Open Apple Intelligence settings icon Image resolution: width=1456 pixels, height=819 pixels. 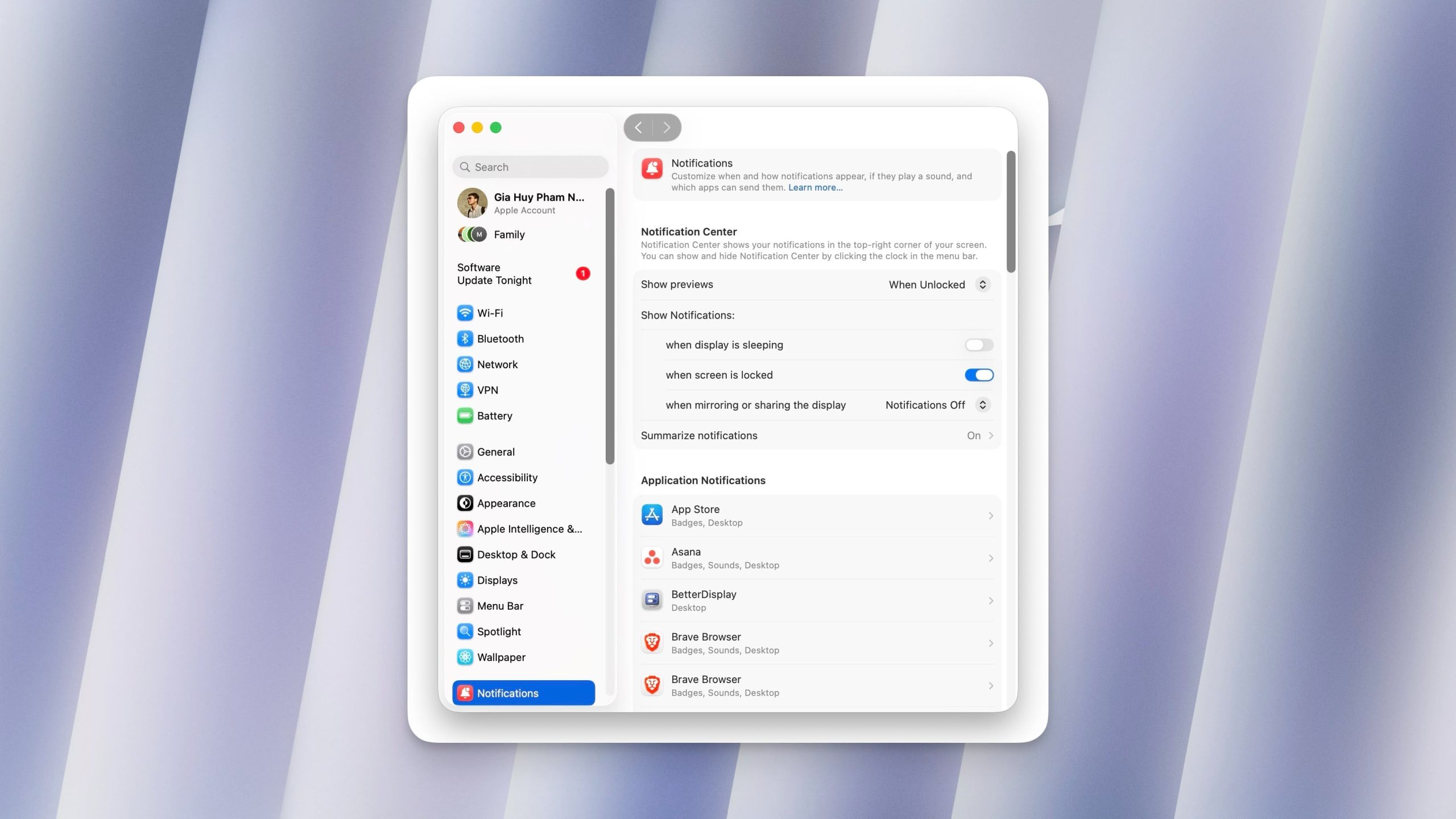click(465, 529)
